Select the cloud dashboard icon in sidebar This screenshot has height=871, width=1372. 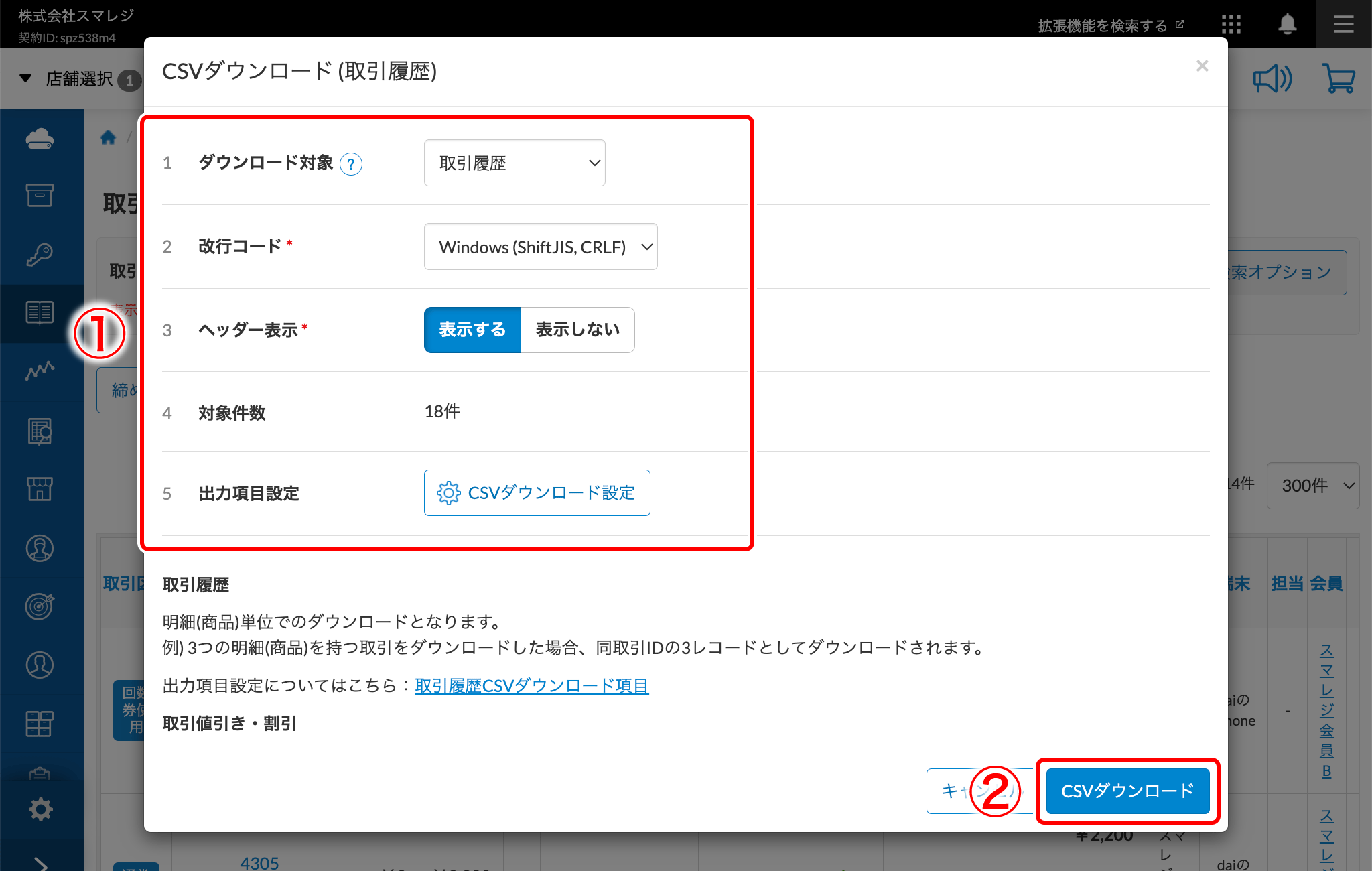click(41, 137)
